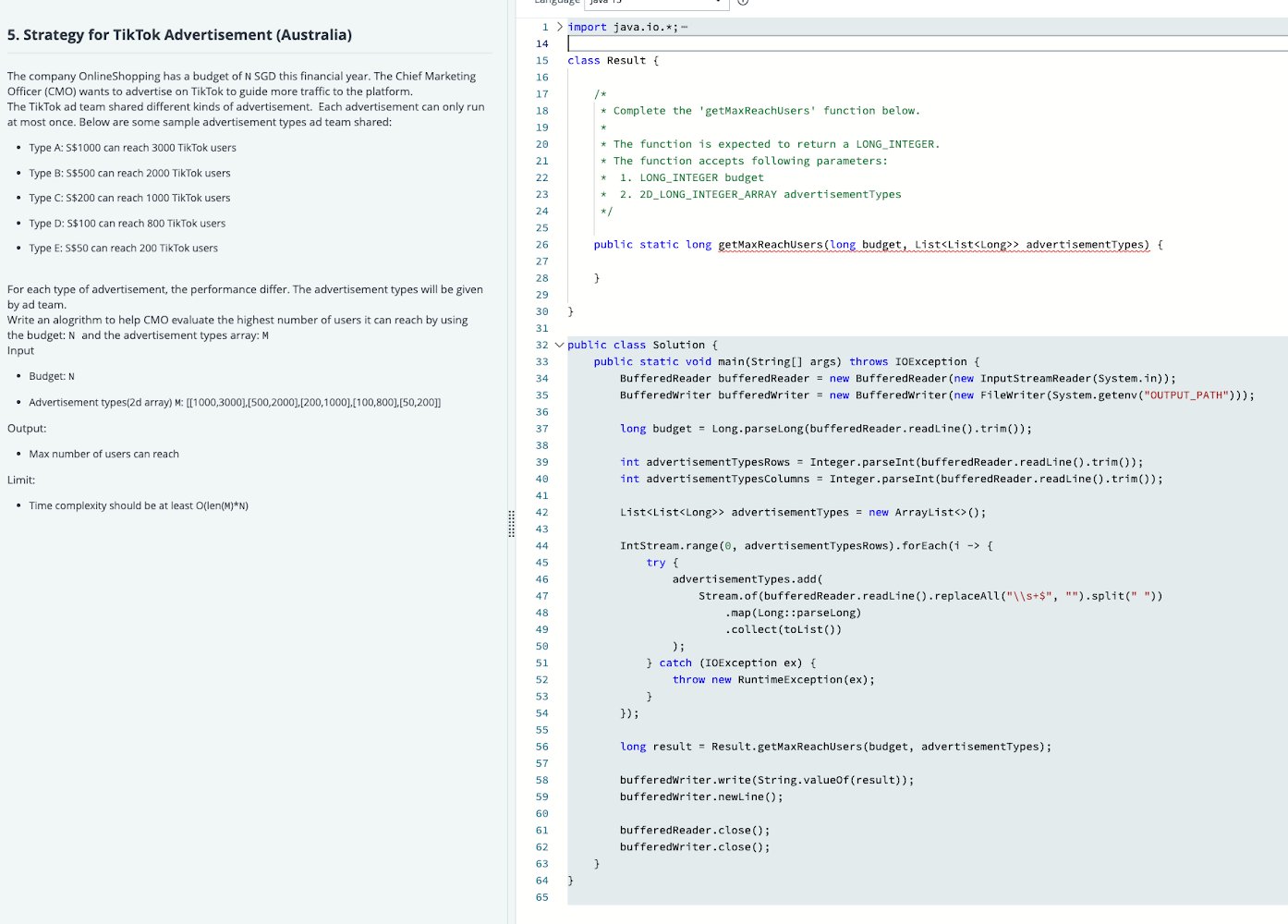The width and height of the screenshot is (1288, 924).
Task: Collapse the Solution class fold on line 32
Action: [561, 344]
